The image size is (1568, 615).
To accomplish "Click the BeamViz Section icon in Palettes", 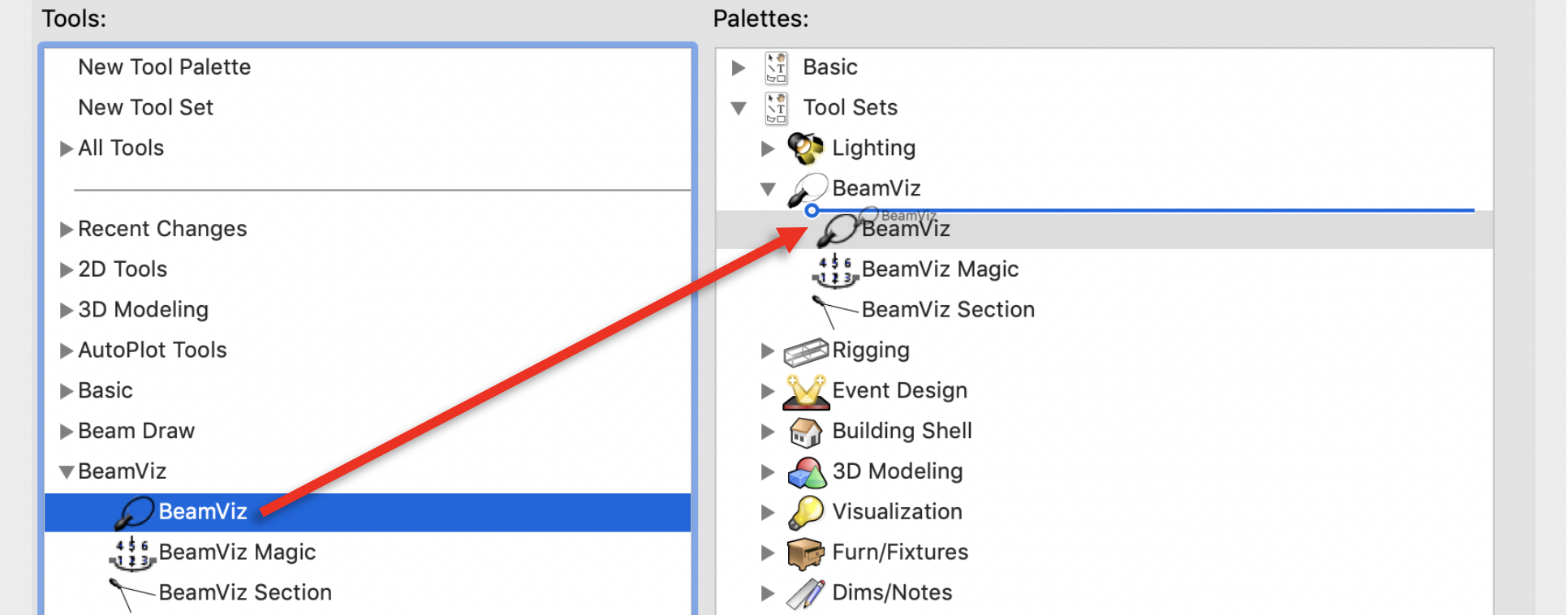I will [834, 312].
